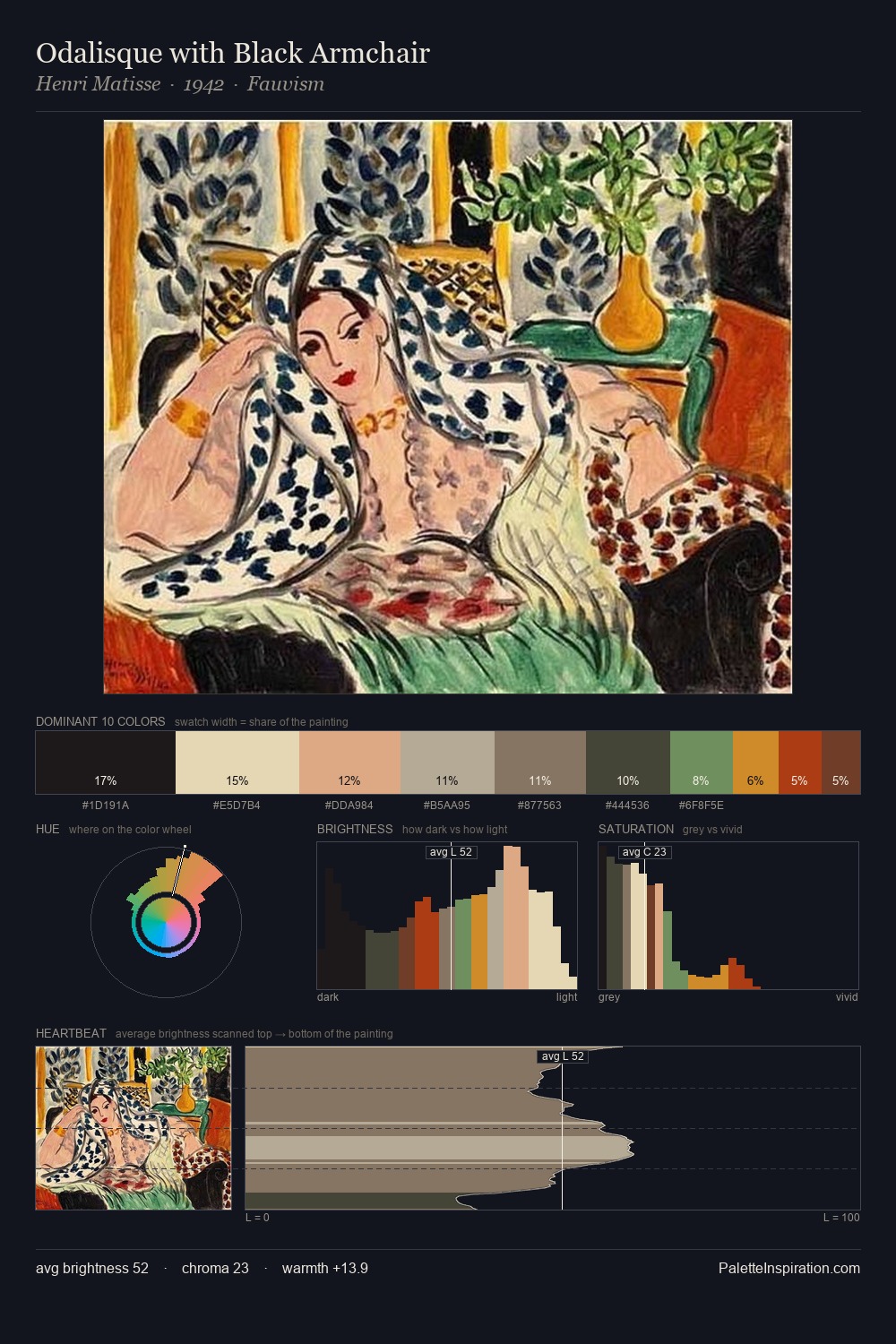Click the 'dark' axis label under brightness chart

pos(328,997)
